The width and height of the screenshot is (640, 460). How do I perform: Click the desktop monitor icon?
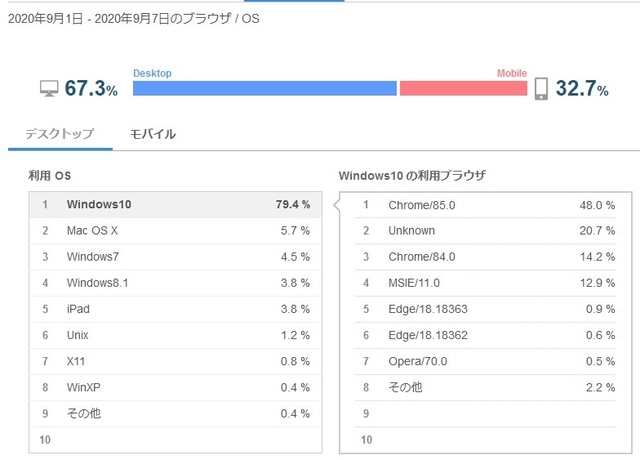pos(49,88)
